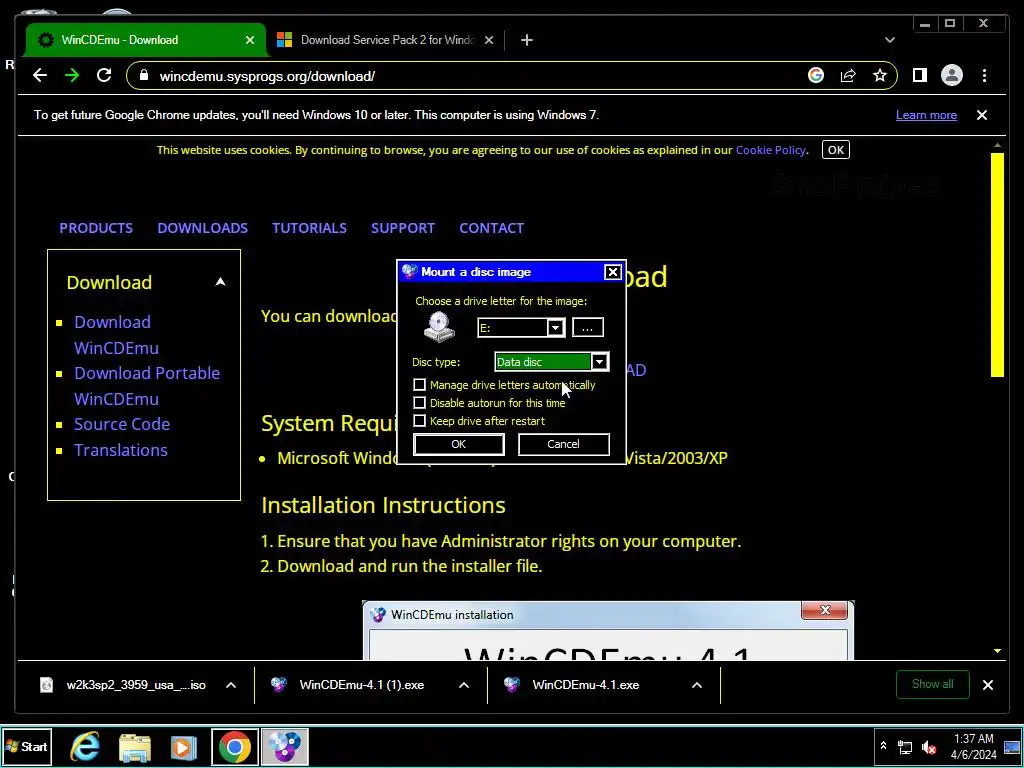Screen dimensions: 1024x768
Task: Open the Cookie Policy link
Action: pyautogui.click(x=770, y=150)
